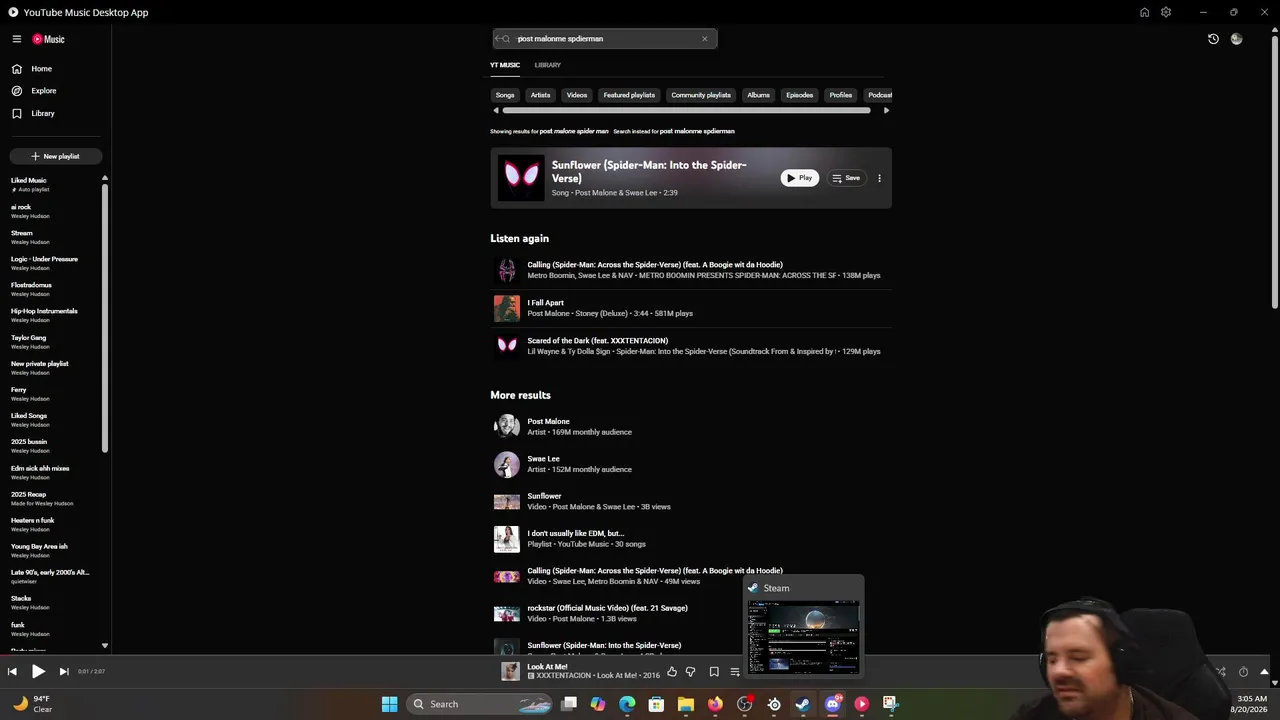Open the taskbar weather widget

pyautogui.click(x=31, y=704)
